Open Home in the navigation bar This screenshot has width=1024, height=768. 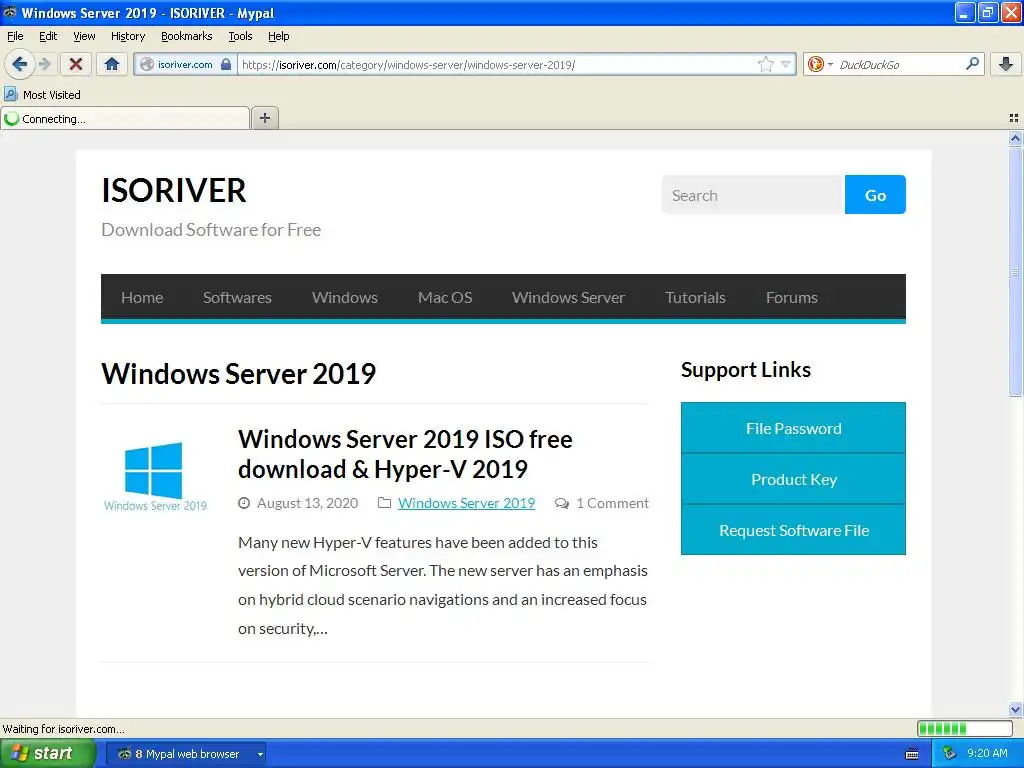pyautogui.click(x=142, y=297)
